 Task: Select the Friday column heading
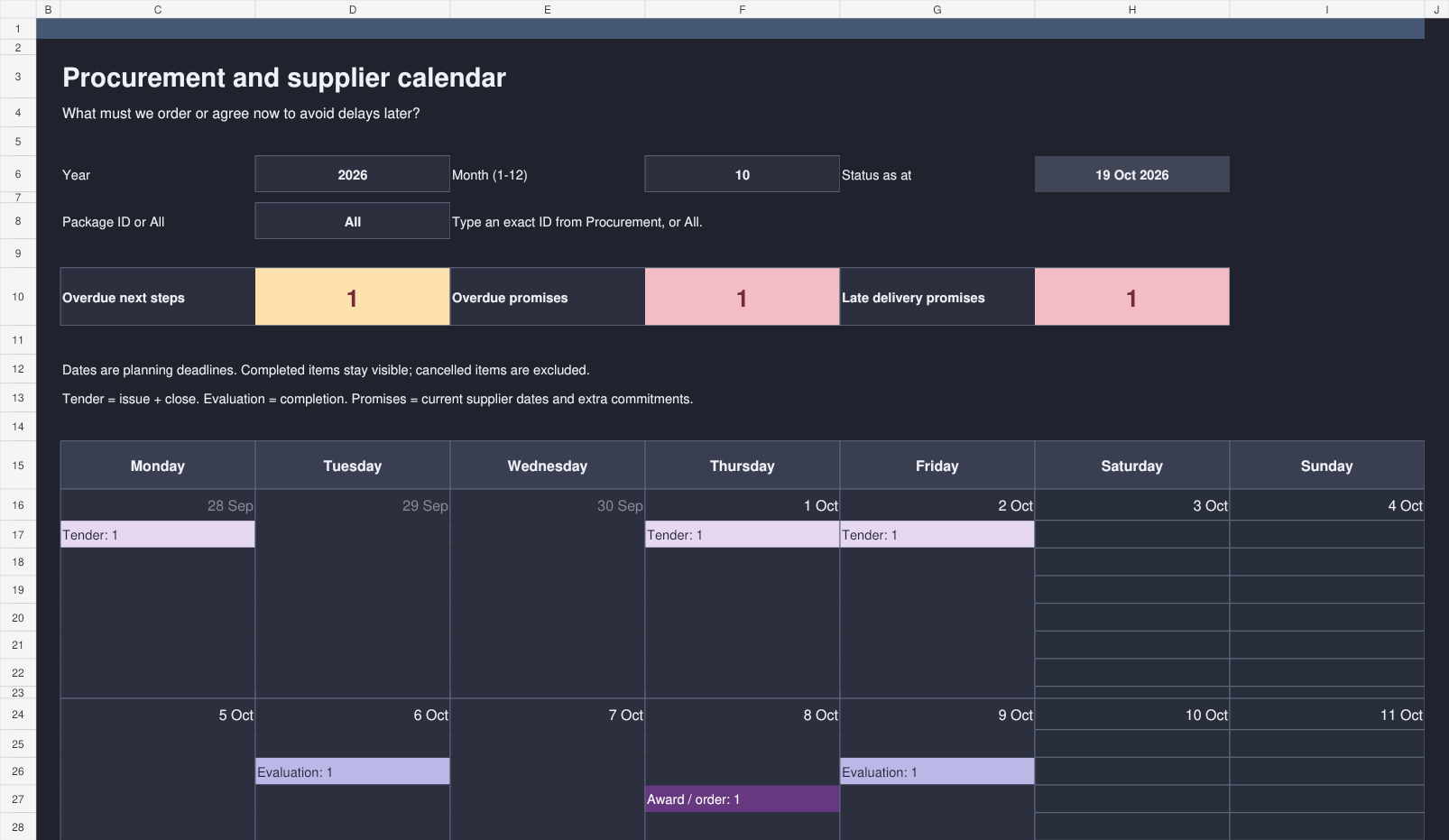point(937,466)
